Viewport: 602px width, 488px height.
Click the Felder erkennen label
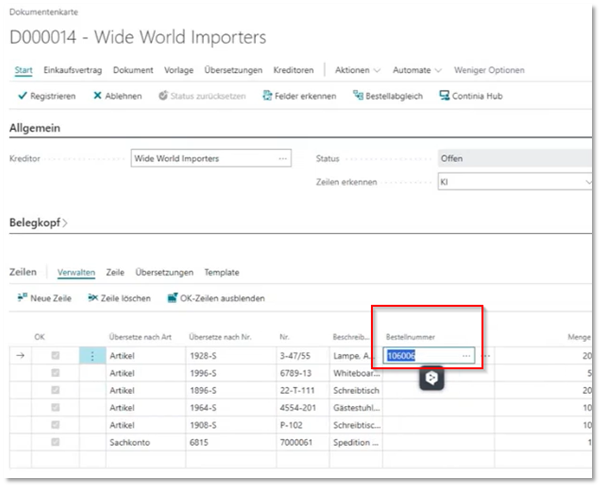(305, 96)
